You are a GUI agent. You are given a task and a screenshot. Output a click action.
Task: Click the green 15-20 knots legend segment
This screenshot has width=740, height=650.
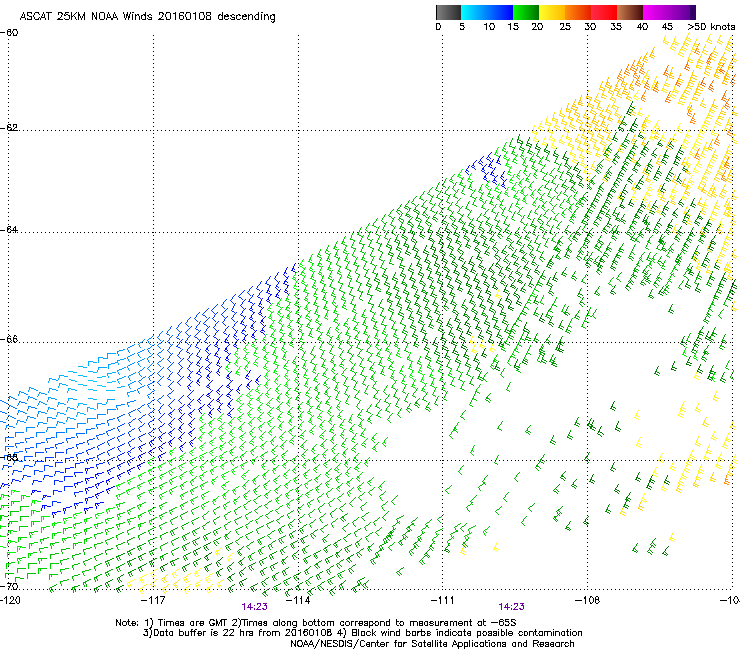(x=526, y=12)
